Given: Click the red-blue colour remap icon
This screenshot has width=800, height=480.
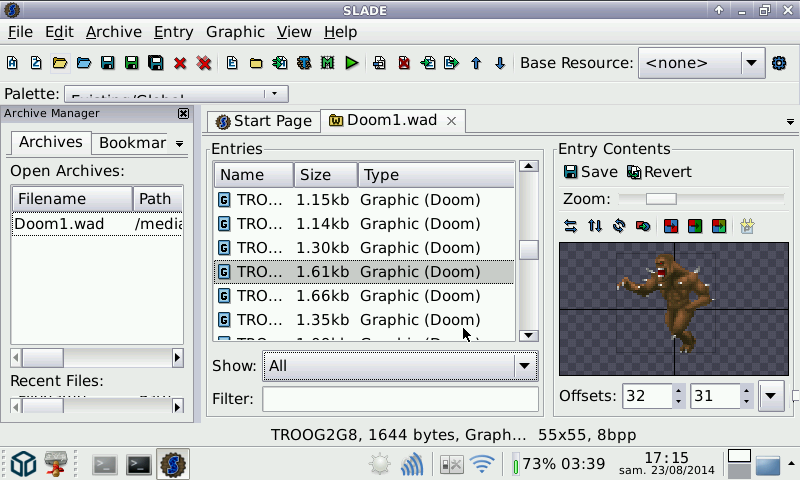Looking at the screenshot, I should point(671,225).
